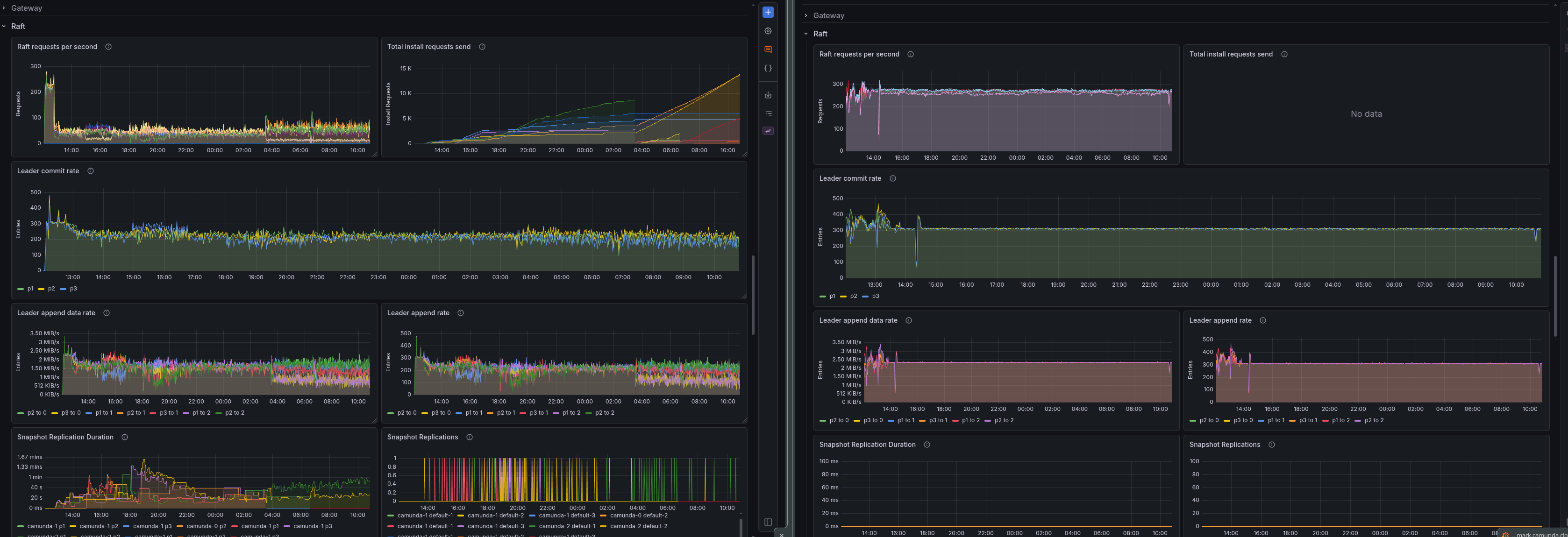Select 'camunda-2 default-2' in left Snapshot Replications legend
1568x537 pixels.
pyautogui.click(x=639, y=527)
